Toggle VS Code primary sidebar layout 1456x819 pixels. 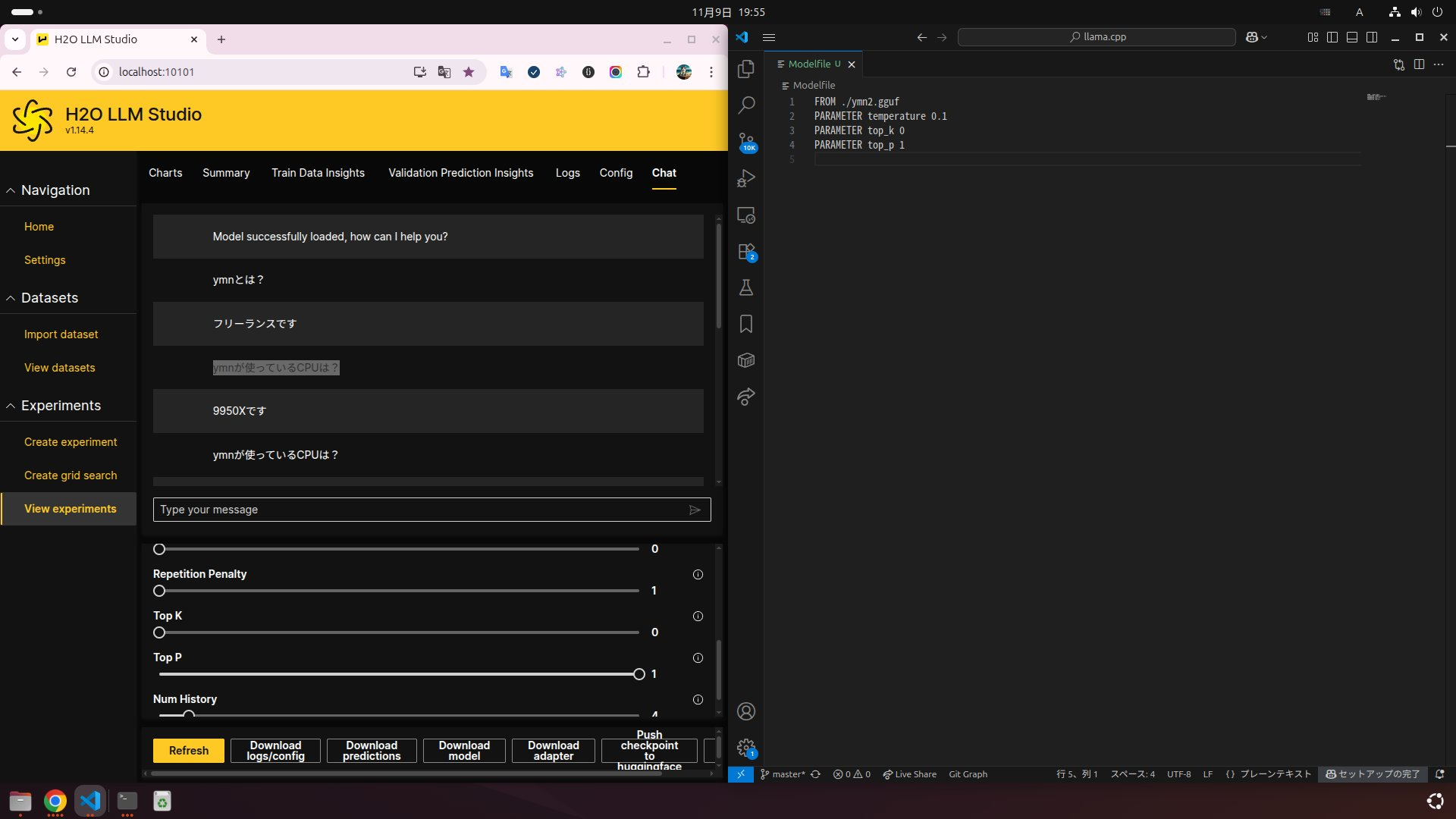(x=1332, y=37)
